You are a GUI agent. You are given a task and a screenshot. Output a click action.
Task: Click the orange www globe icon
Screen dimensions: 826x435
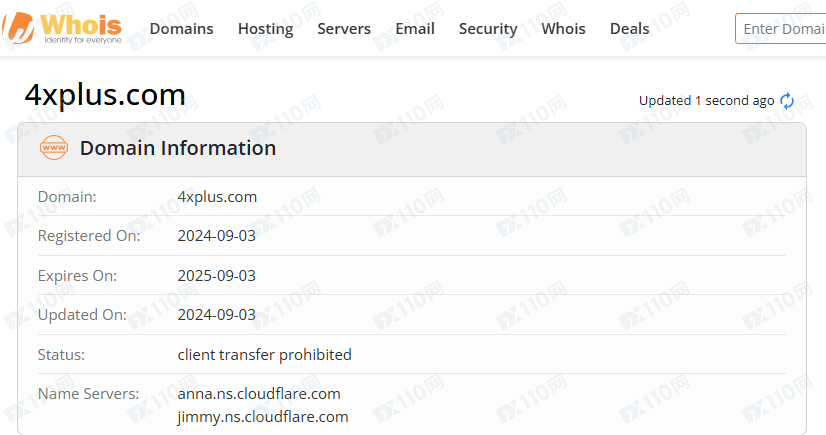[54, 147]
